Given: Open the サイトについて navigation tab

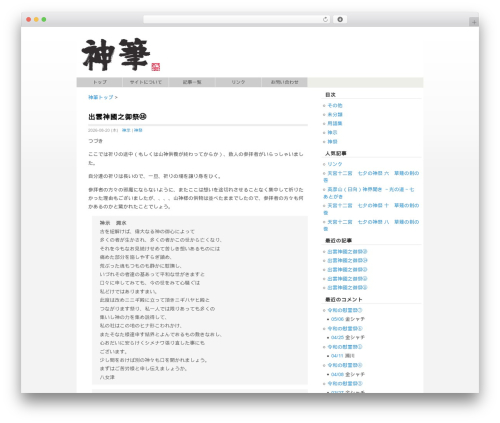Looking at the screenshot, I should click(x=146, y=82).
